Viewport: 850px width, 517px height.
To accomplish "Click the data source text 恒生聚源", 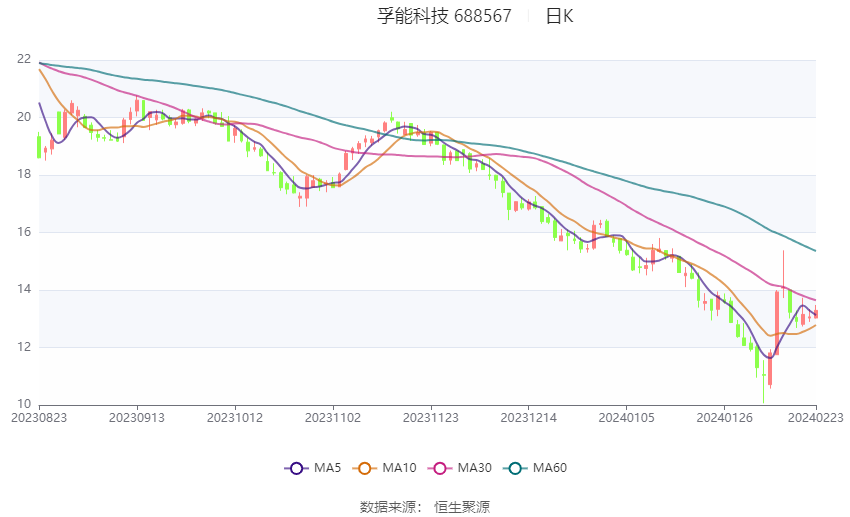I will [462, 507].
